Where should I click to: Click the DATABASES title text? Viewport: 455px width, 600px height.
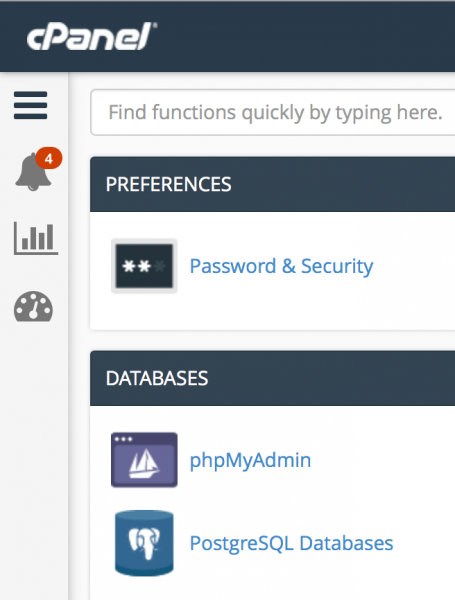click(x=157, y=378)
